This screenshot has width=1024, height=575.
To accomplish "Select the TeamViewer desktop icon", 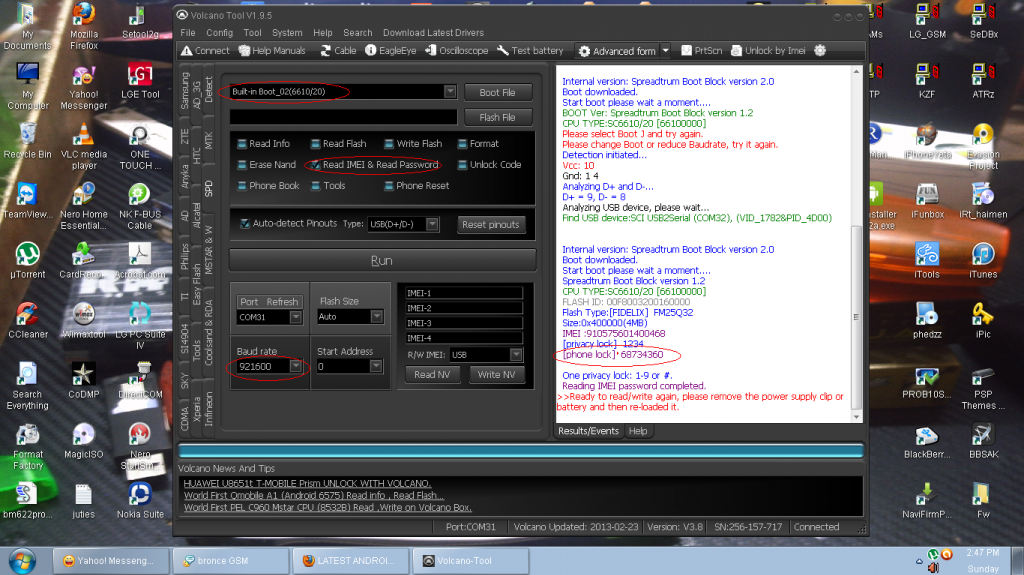I will click(x=27, y=201).
